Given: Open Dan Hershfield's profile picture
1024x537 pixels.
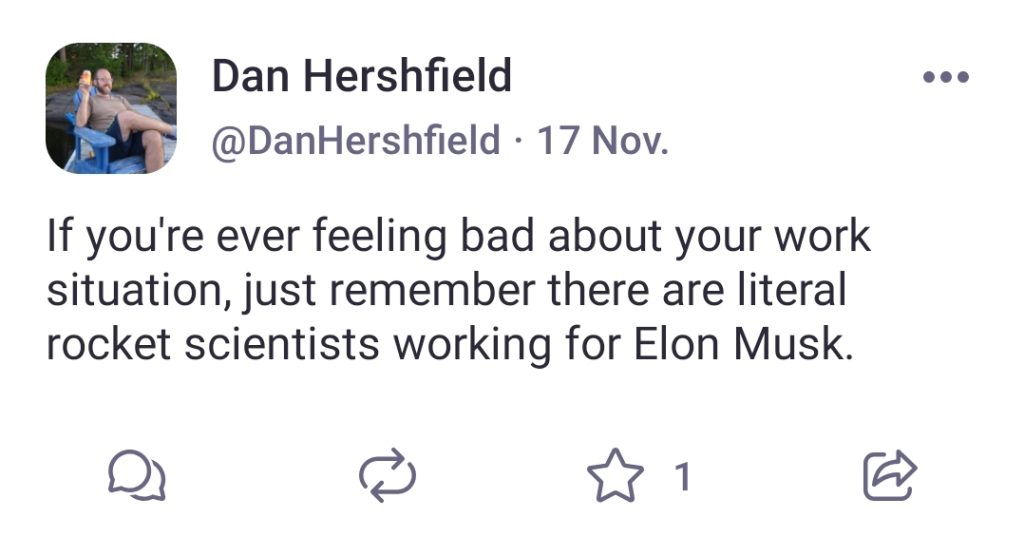Looking at the screenshot, I should pos(111,108).
